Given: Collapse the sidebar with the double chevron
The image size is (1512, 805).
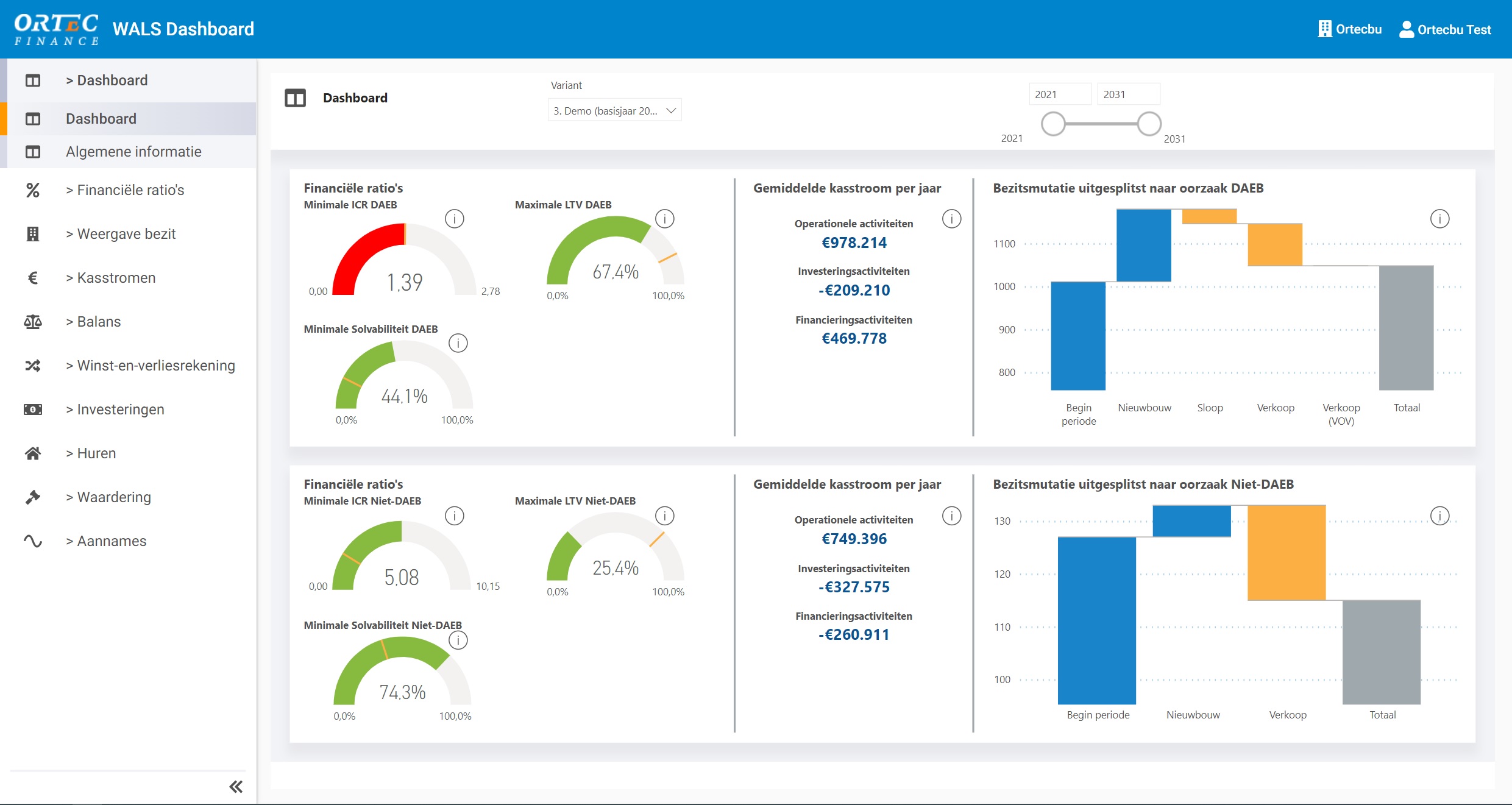Looking at the screenshot, I should click(x=236, y=786).
